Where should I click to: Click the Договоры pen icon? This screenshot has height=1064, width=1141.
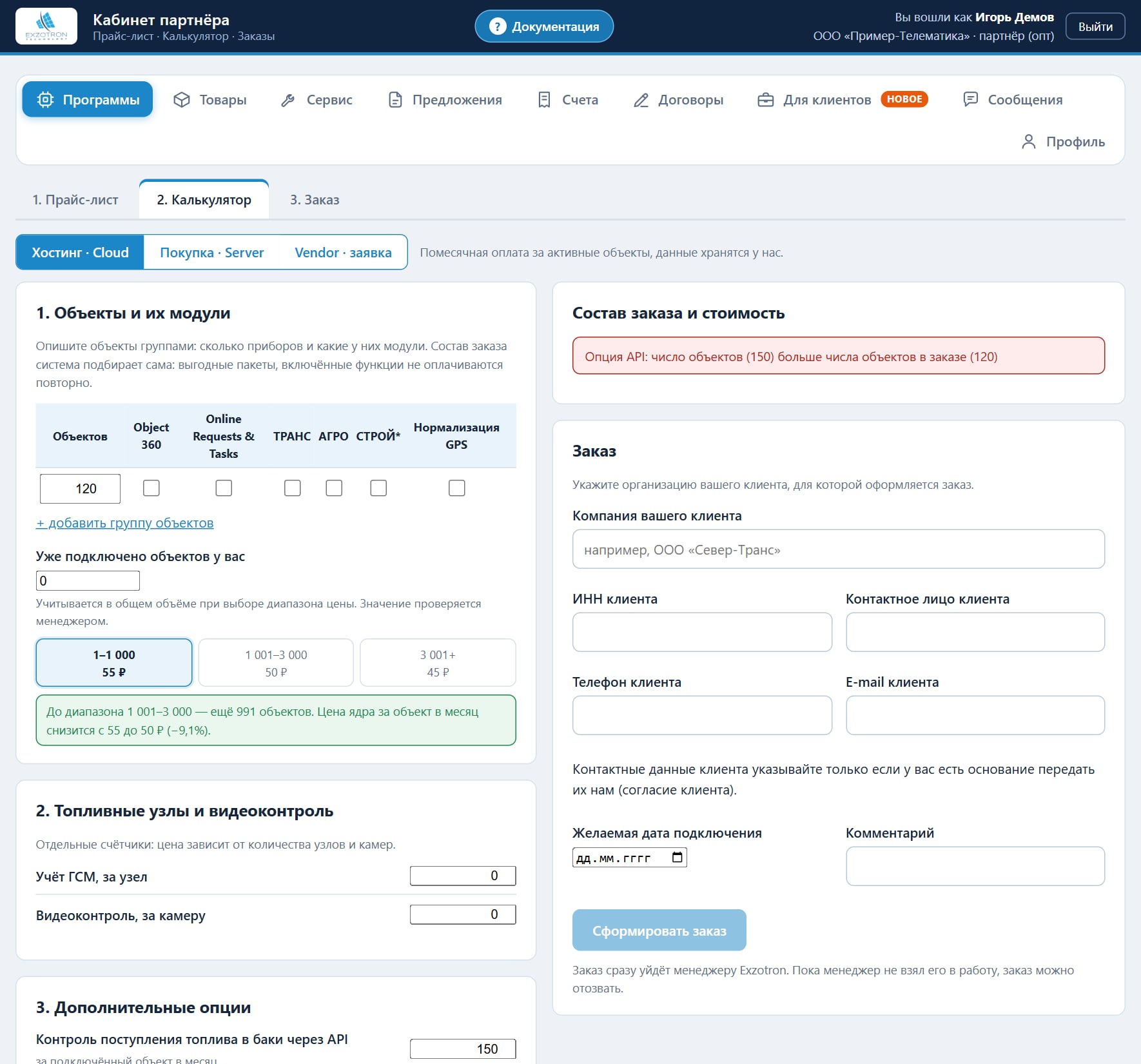[x=641, y=100]
